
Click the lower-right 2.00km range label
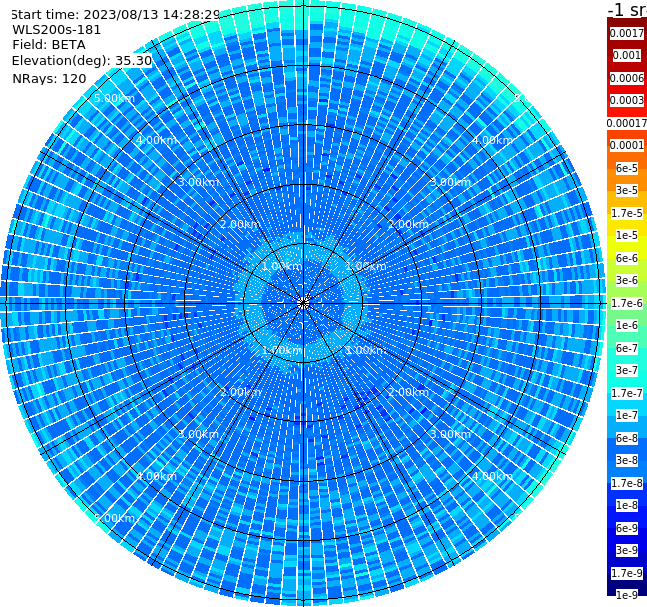coord(408,392)
